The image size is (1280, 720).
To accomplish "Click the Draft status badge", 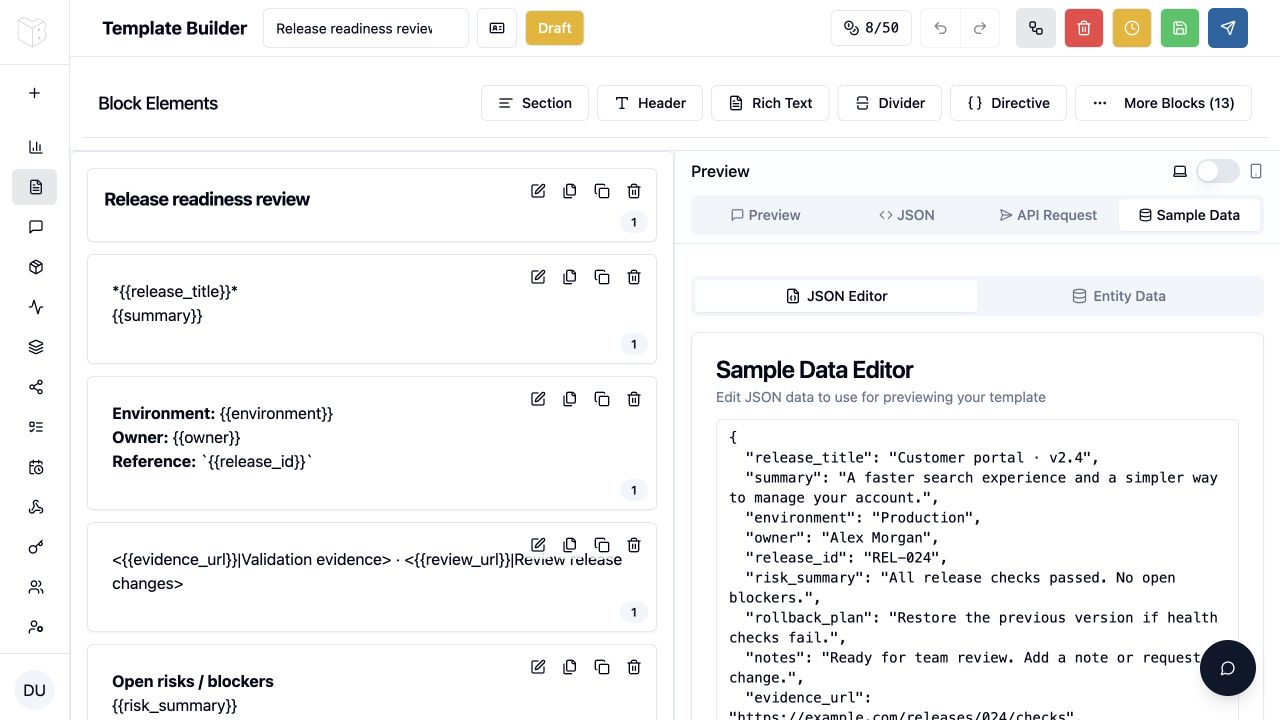I will (x=555, y=28).
